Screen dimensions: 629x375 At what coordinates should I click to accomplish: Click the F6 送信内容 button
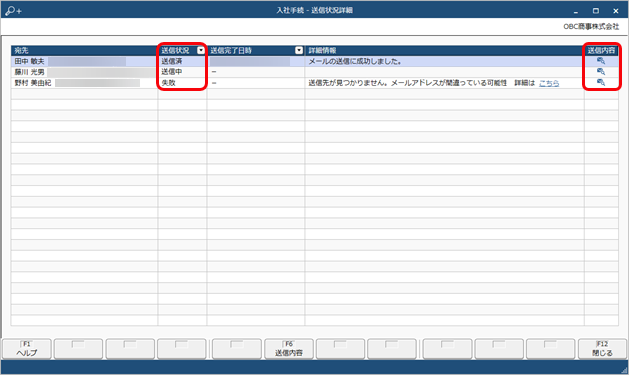[289, 349]
